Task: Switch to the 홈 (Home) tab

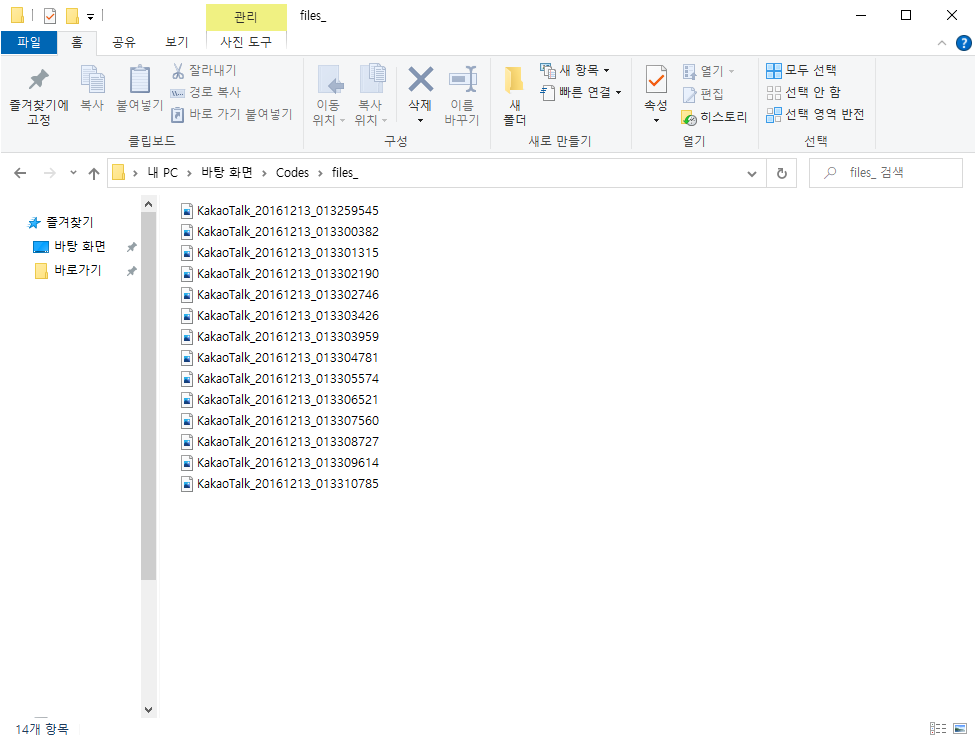Action: pyautogui.click(x=77, y=42)
